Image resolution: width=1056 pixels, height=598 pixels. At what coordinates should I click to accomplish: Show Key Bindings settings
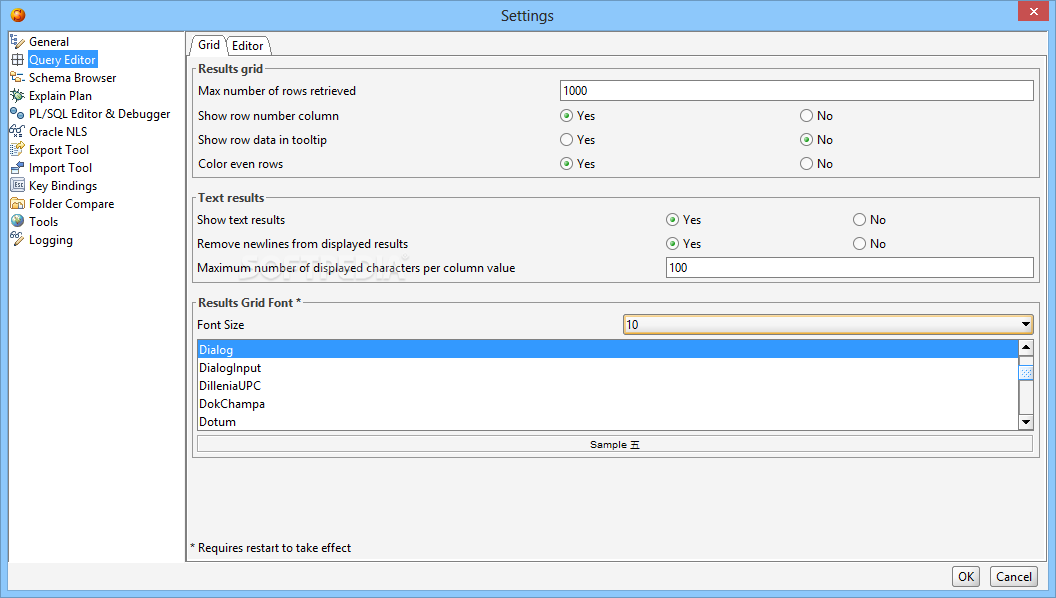click(63, 185)
